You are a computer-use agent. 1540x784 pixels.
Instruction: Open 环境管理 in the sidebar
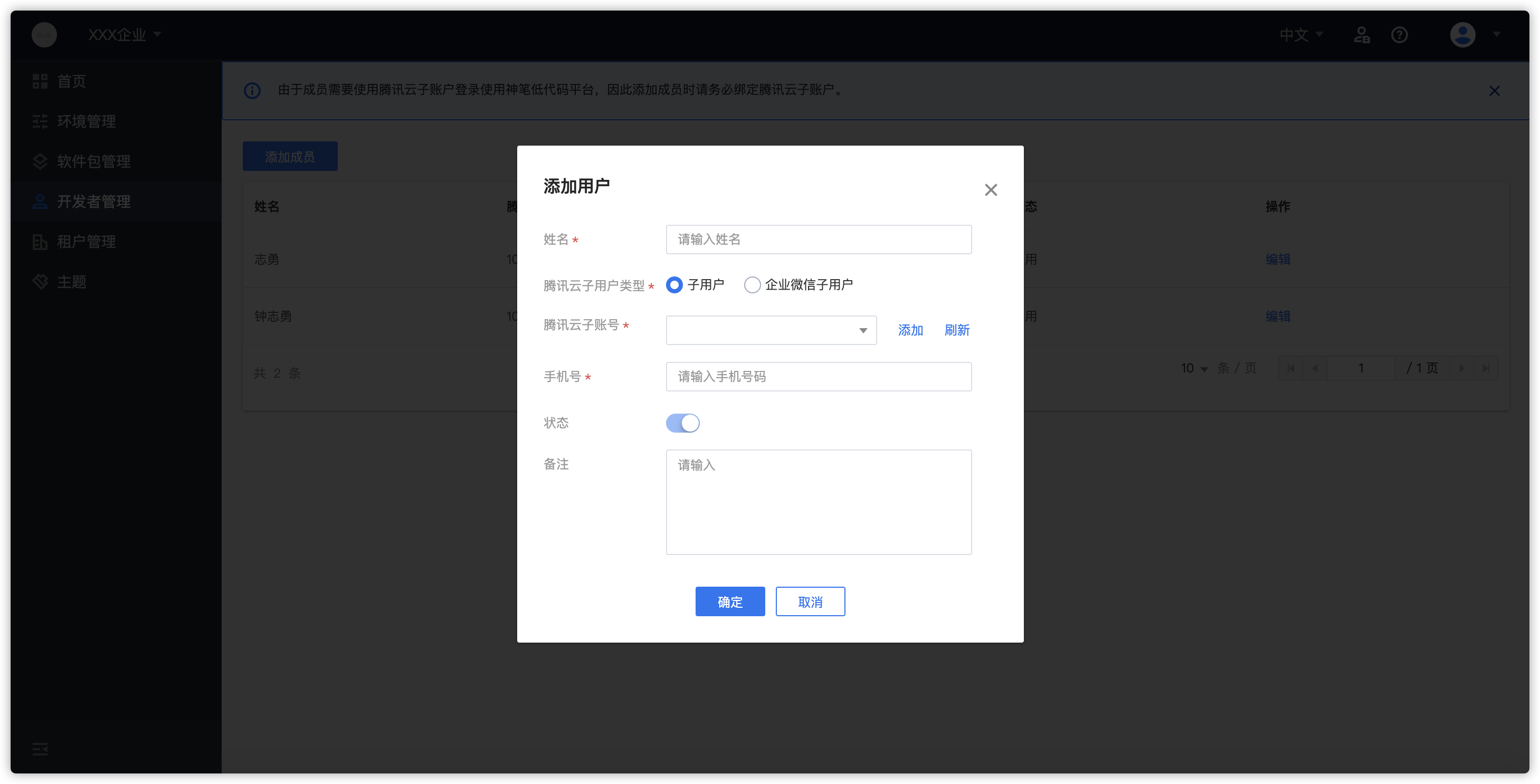coord(116,121)
